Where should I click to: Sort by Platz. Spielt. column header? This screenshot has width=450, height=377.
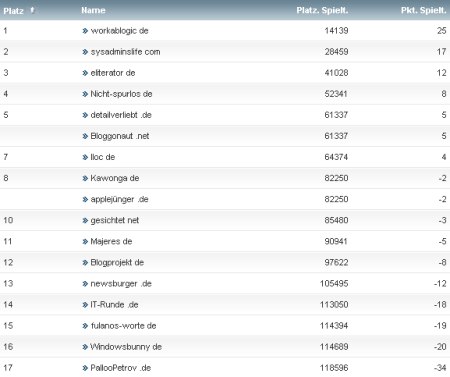coord(322,10)
